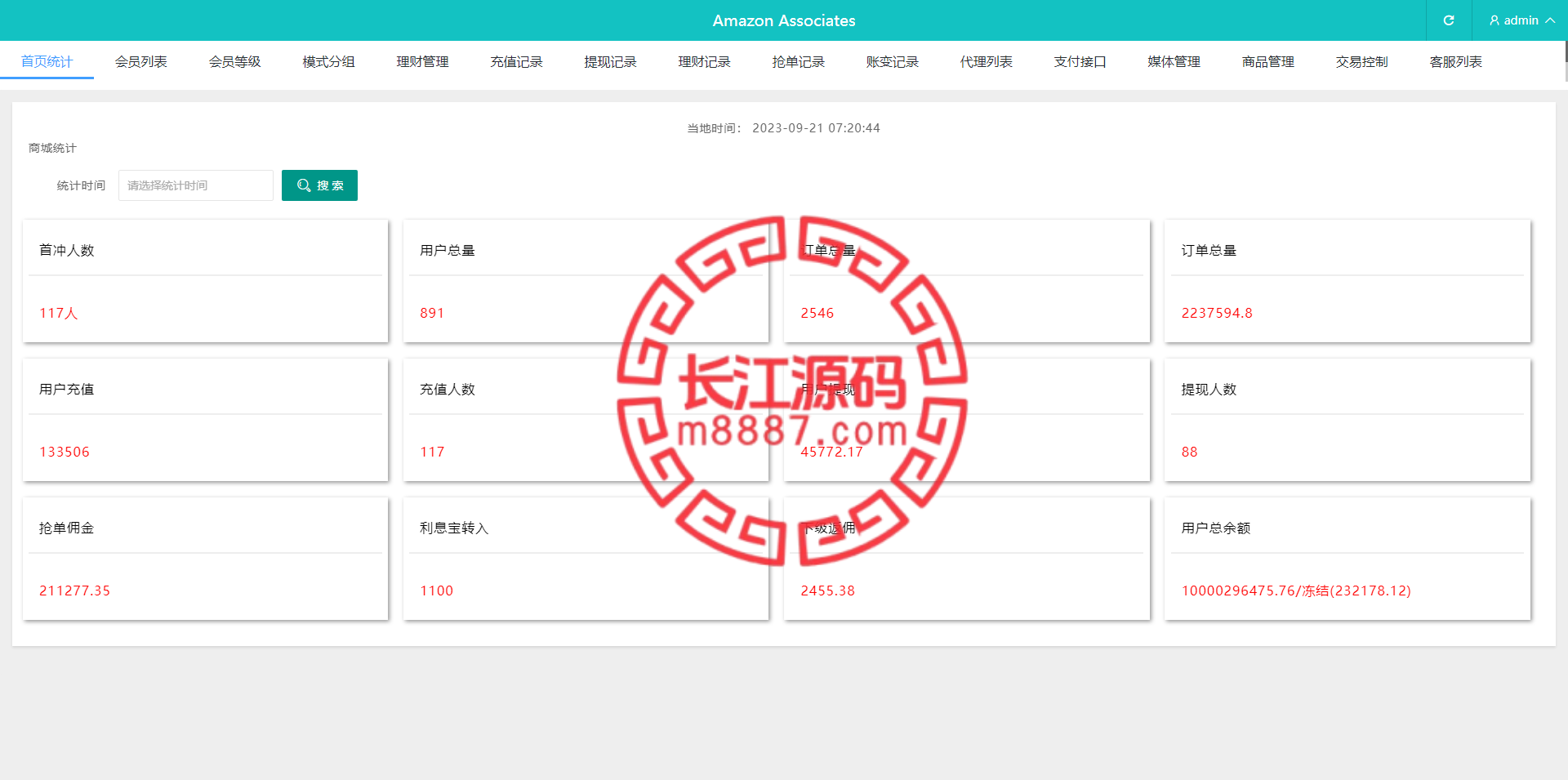Click the 充值人数 value 117
This screenshot has width=1568, height=780.
click(432, 452)
